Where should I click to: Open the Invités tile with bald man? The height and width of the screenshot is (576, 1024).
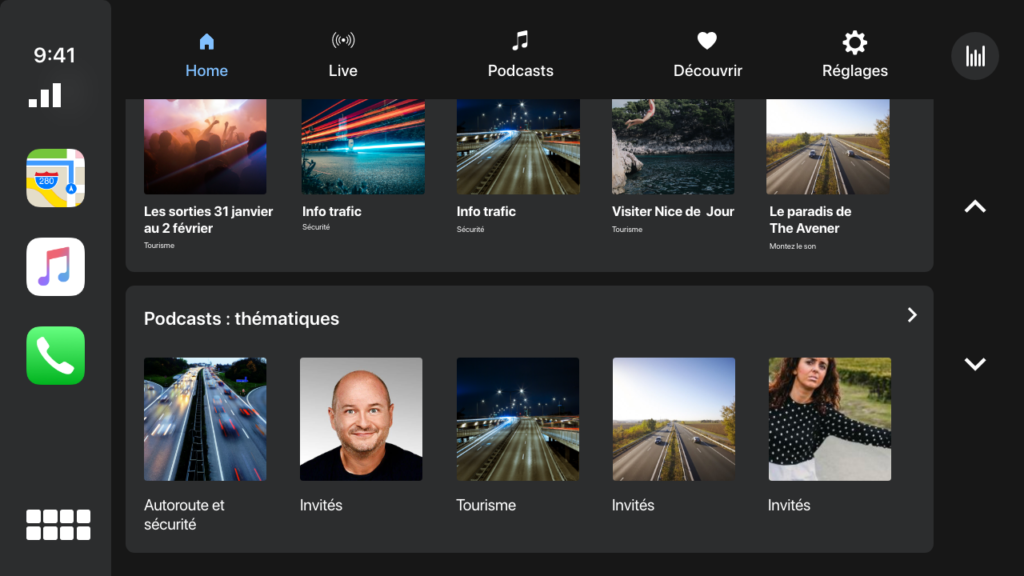[x=361, y=419]
